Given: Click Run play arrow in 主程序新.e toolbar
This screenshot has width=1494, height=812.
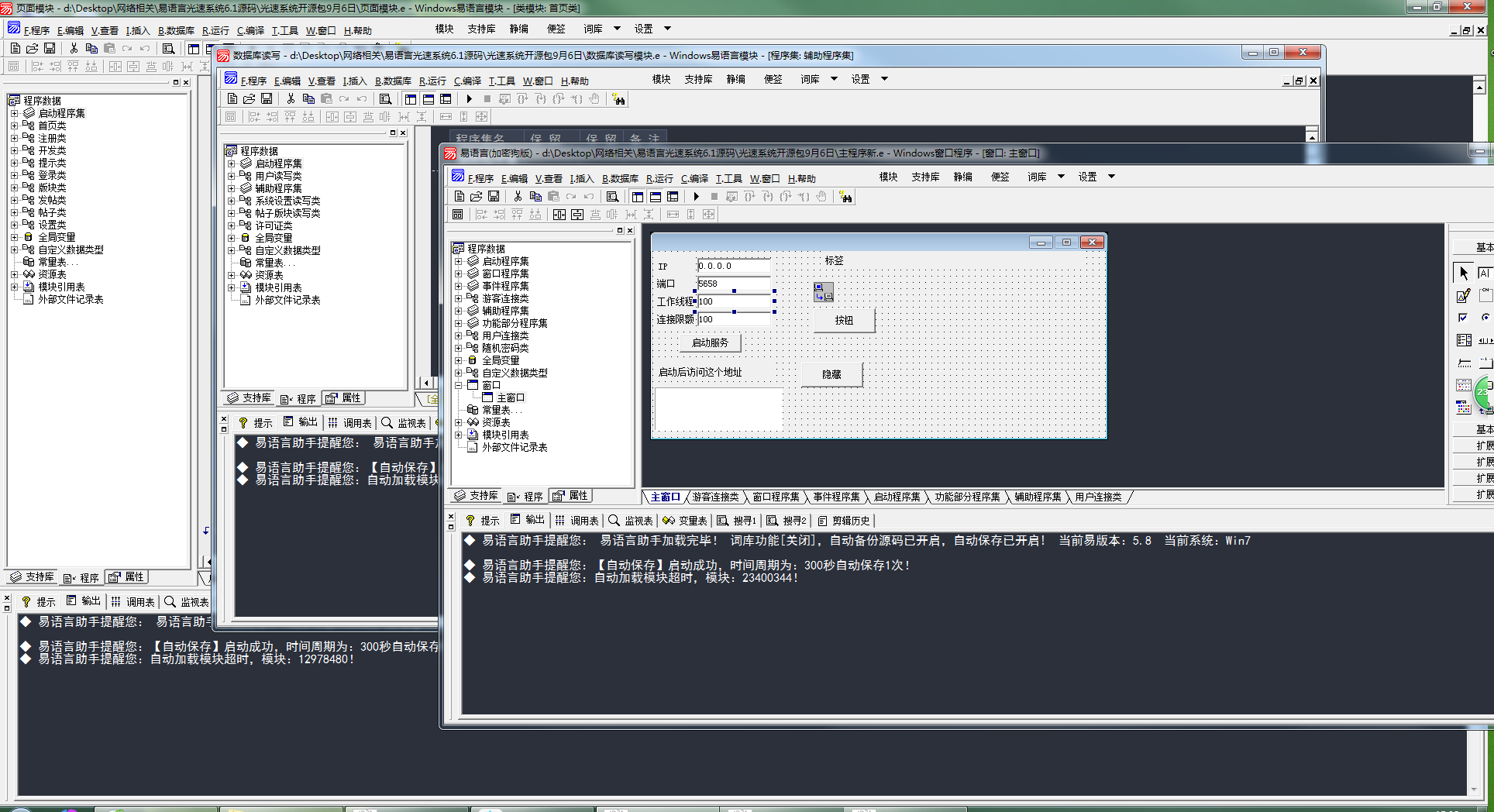Looking at the screenshot, I should click(696, 197).
